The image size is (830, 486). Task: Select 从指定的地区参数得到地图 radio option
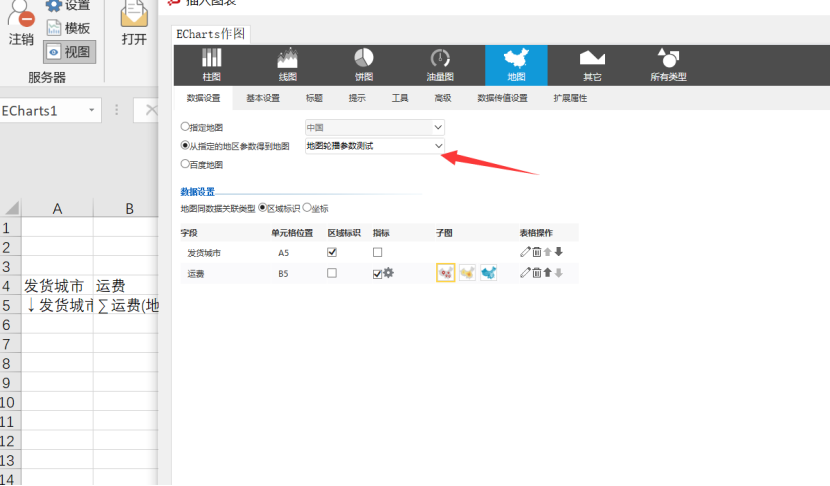coord(185,145)
